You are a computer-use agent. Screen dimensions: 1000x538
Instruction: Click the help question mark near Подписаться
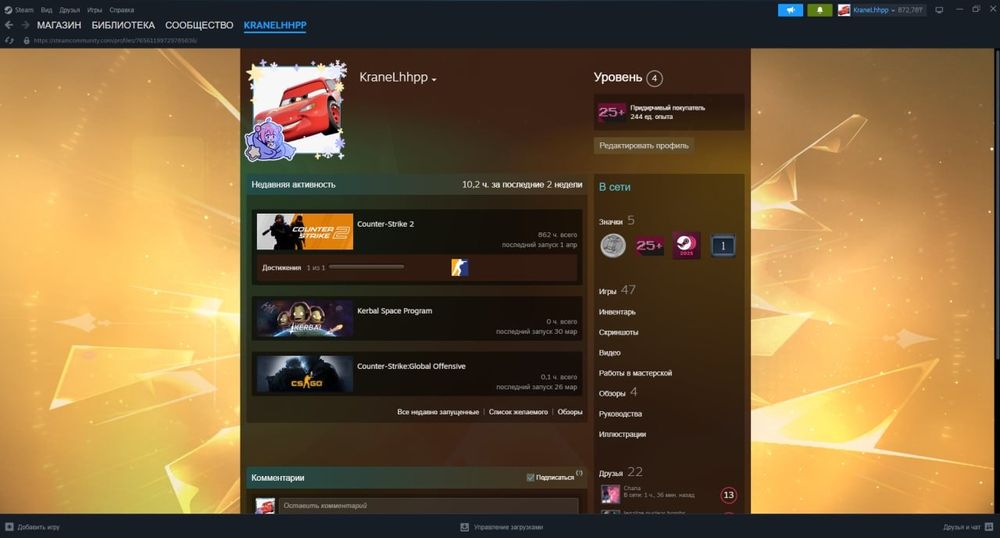[x=579, y=473]
